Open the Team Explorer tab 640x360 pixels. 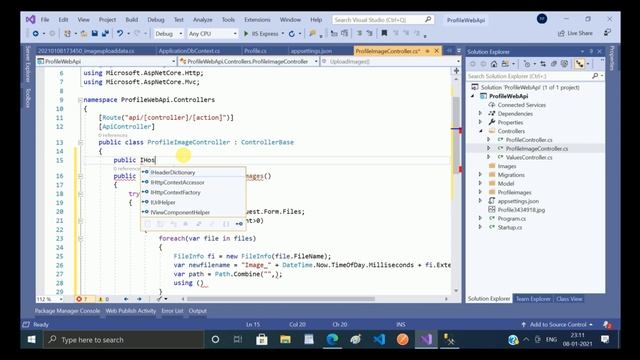pyautogui.click(x=533, y=299)
